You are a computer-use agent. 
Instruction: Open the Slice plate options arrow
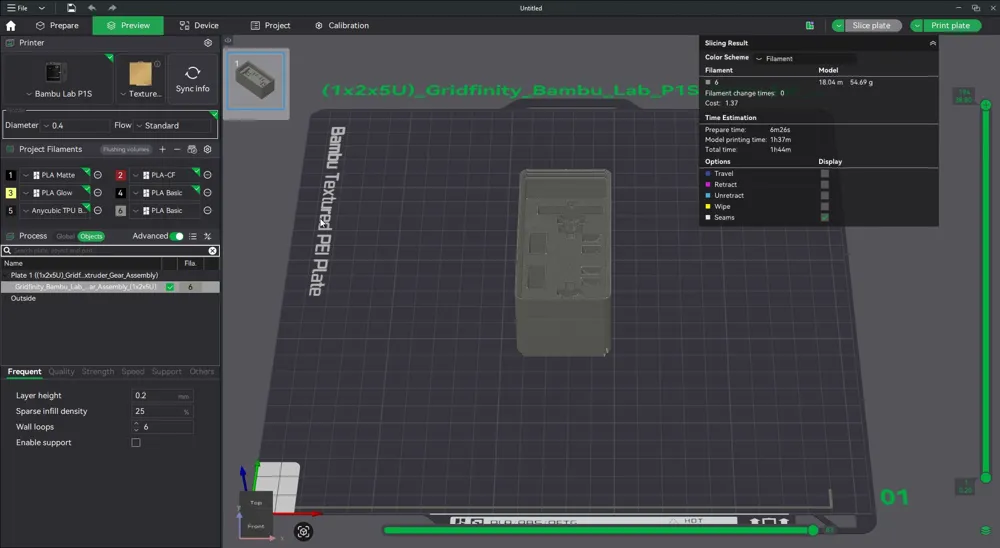[838, 26]
